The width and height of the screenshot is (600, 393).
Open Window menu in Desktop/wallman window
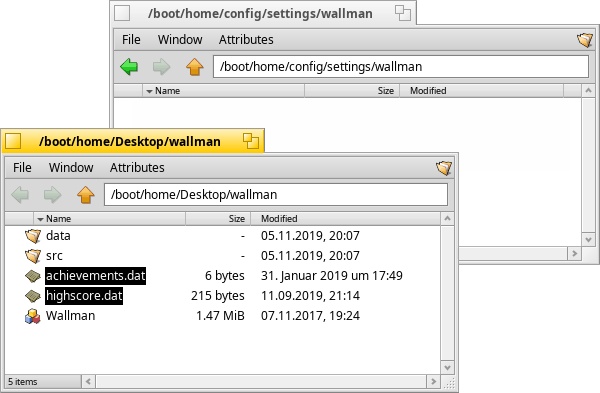(x=71, y=168)
